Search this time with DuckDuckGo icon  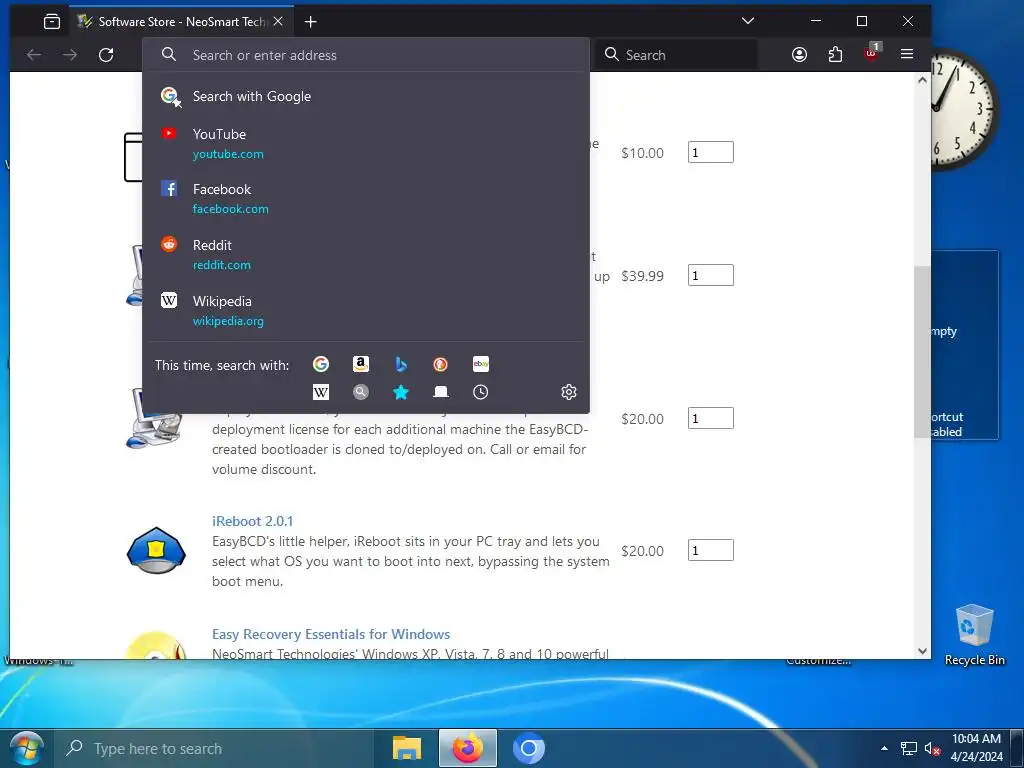point(441,364)
